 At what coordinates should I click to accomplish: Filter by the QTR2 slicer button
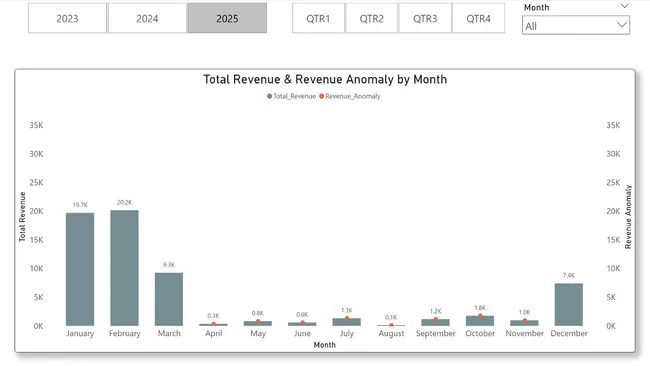click(x=371, y=18)
